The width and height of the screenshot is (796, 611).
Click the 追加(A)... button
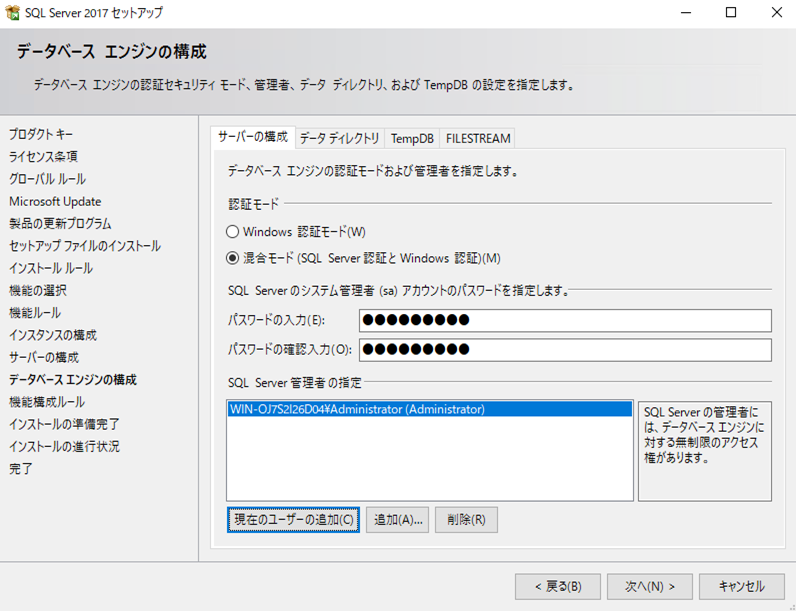(397, 520)
